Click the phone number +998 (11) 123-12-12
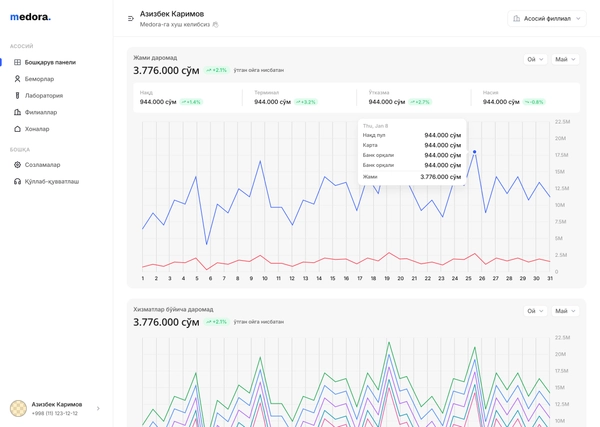Viewport: 600px width, 427px height. pos(55,414)
